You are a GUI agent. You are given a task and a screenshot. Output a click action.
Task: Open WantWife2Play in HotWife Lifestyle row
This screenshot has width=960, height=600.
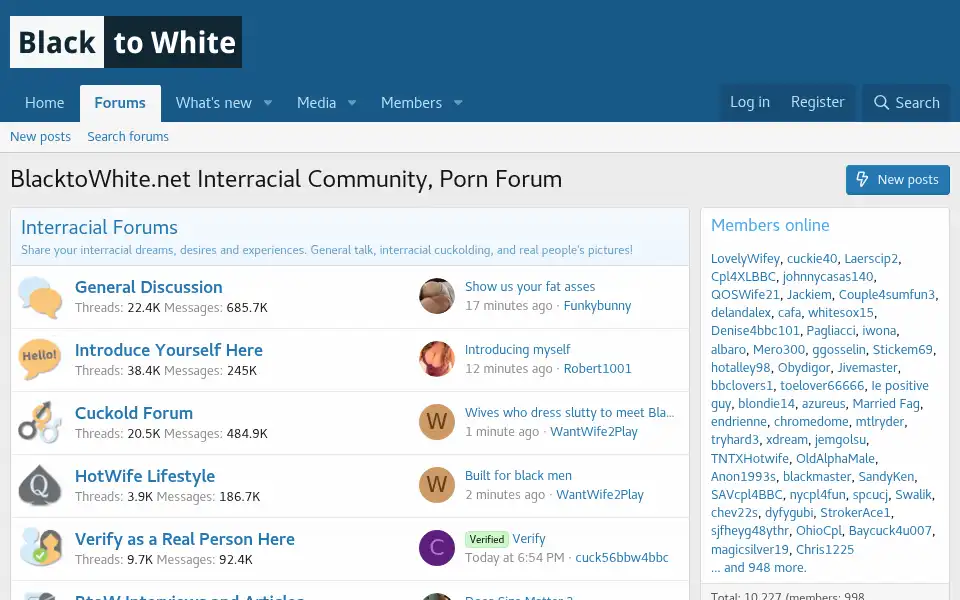[x=599, y=495]
